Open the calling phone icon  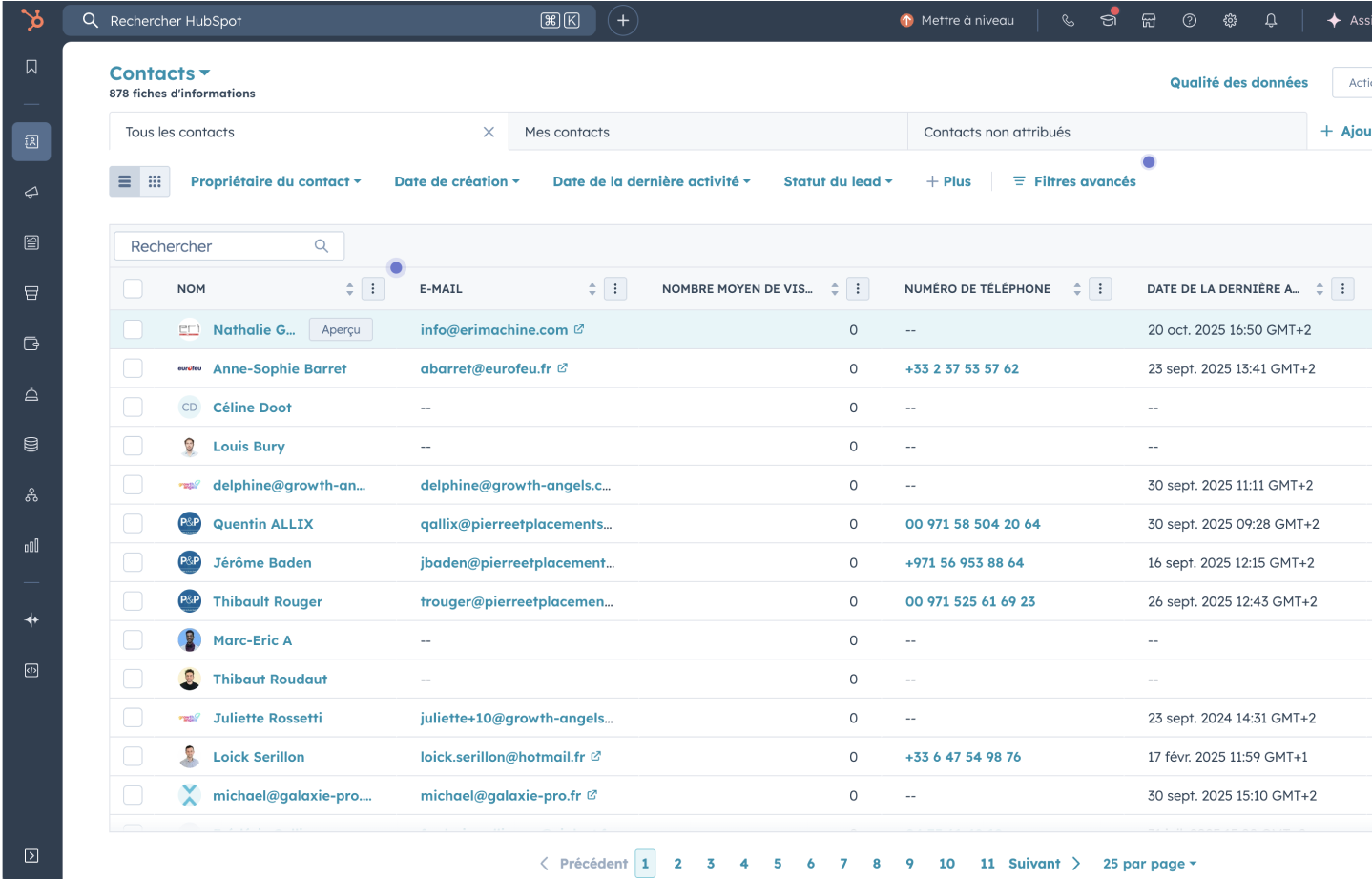(x=1068, y=19)
